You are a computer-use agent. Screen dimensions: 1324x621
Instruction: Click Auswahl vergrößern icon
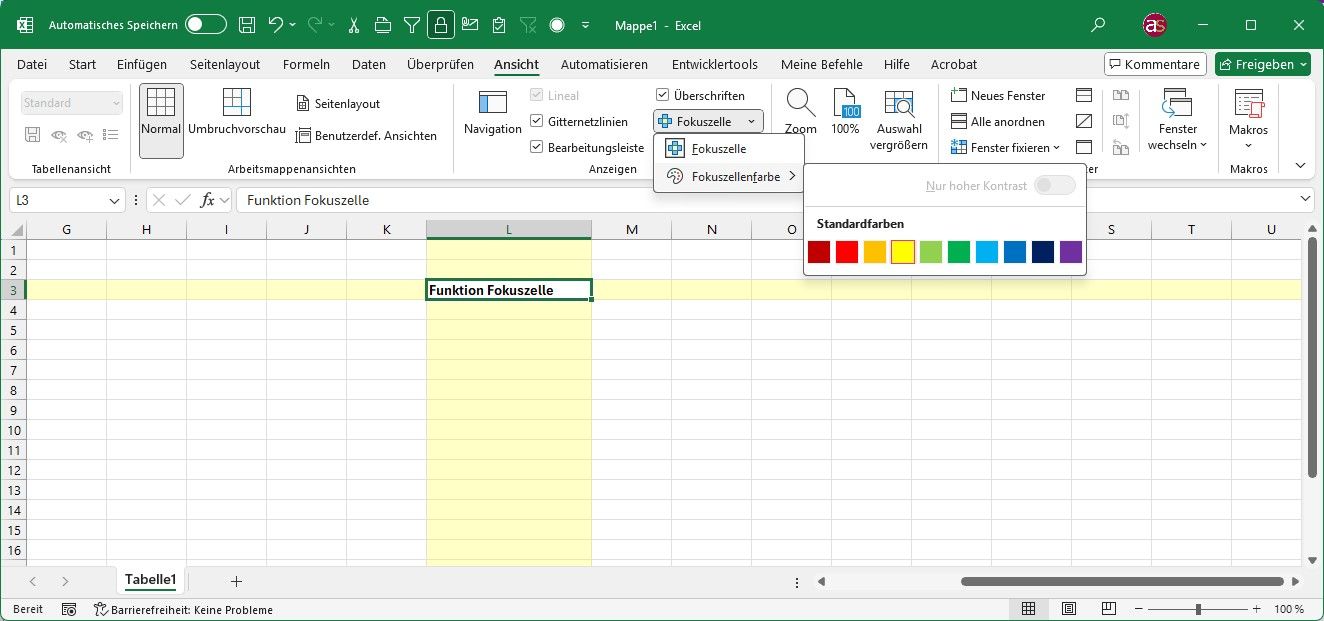[899, 104]
